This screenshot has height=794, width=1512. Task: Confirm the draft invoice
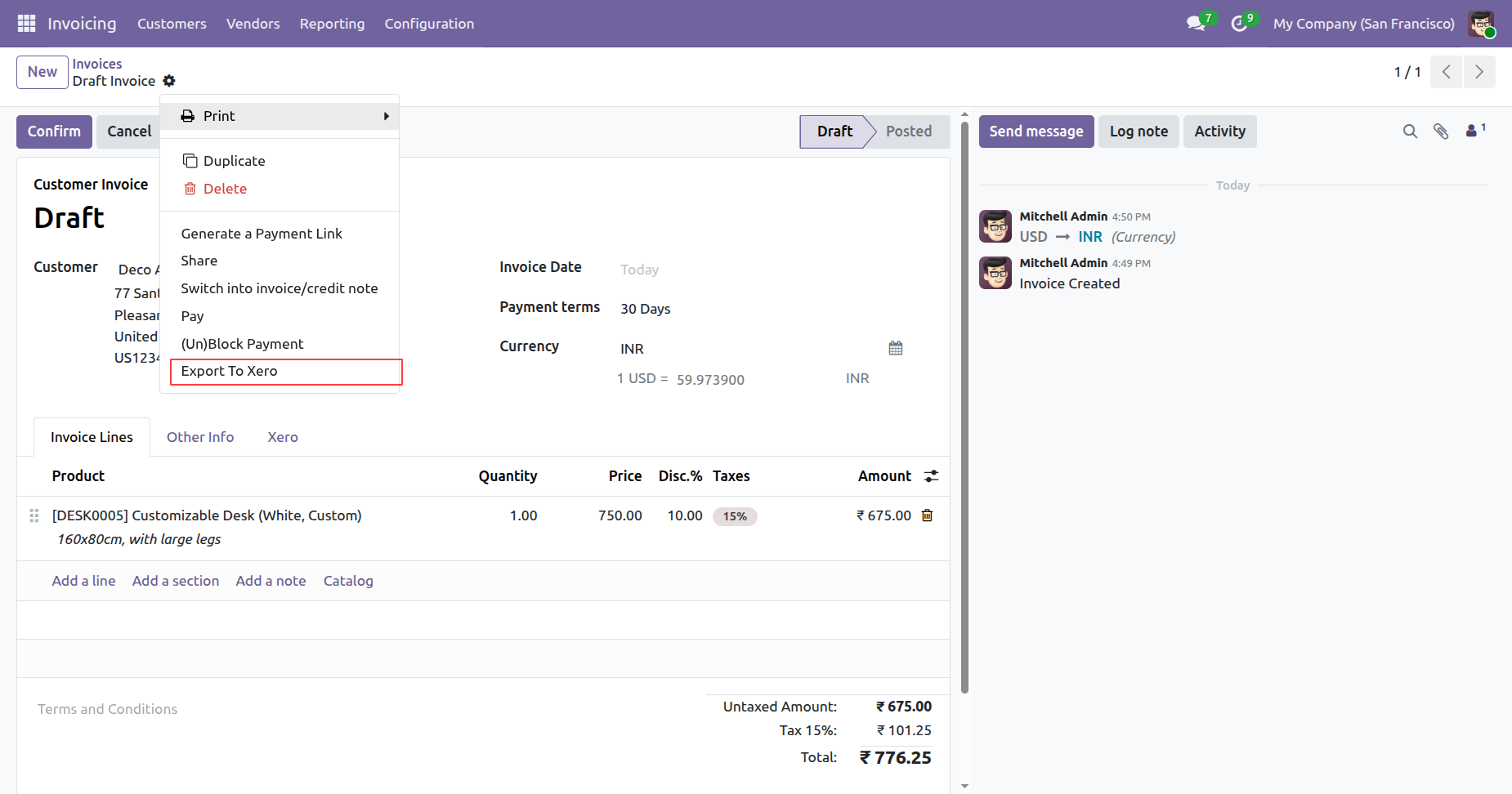click(54, 132)
